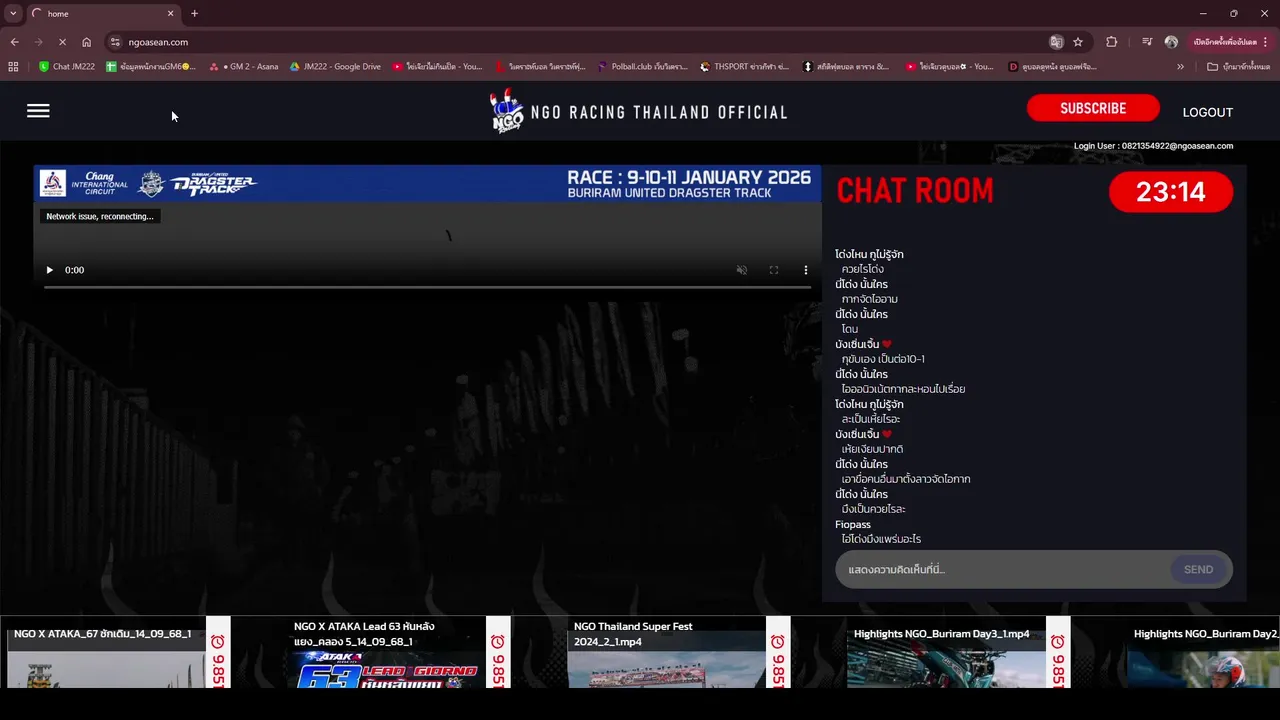Click the Dragster Track race banner
1280x720 pixels.
coord(427,184)
